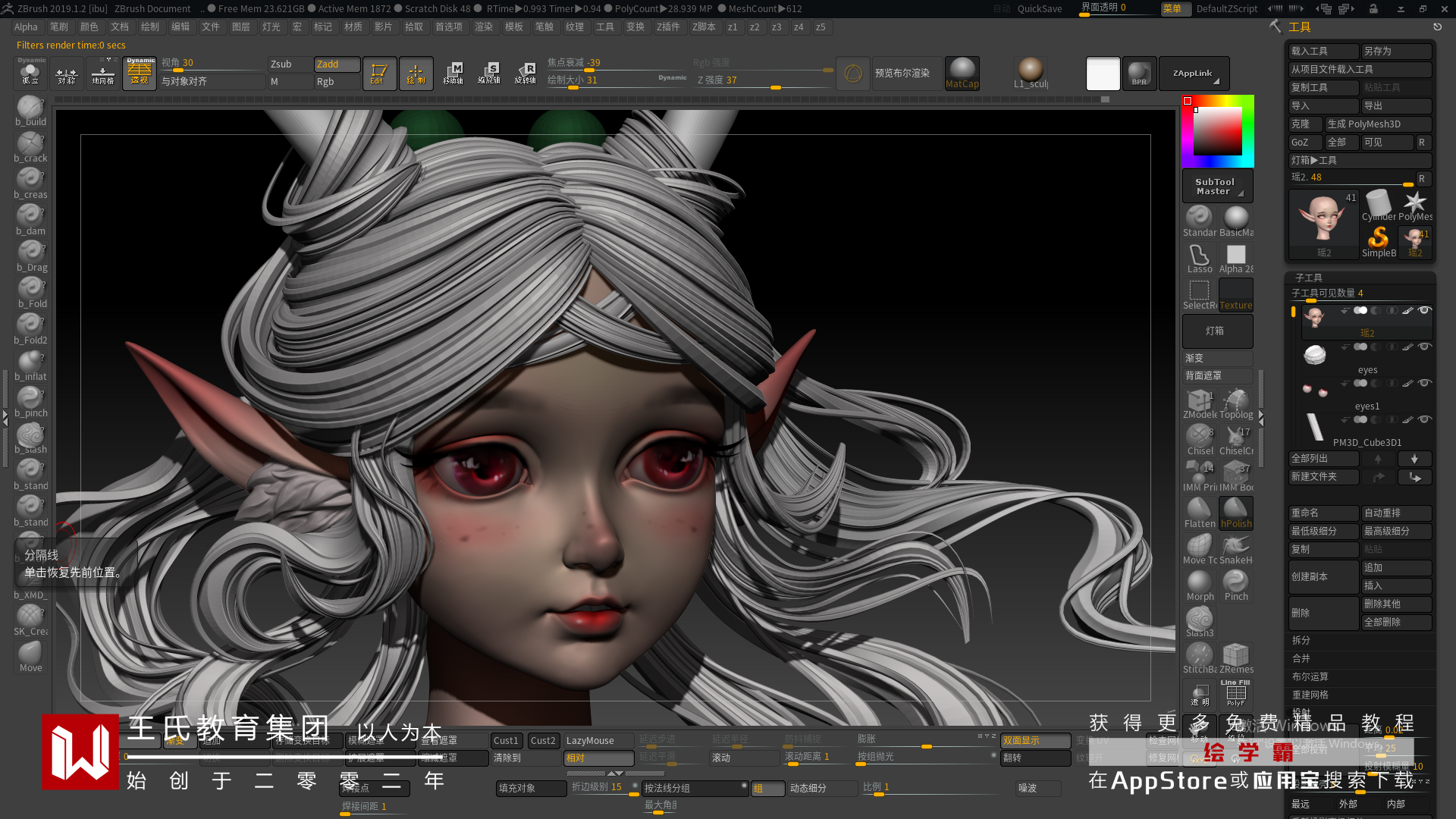Open the Alpha menu

click(x=26, y=27)
